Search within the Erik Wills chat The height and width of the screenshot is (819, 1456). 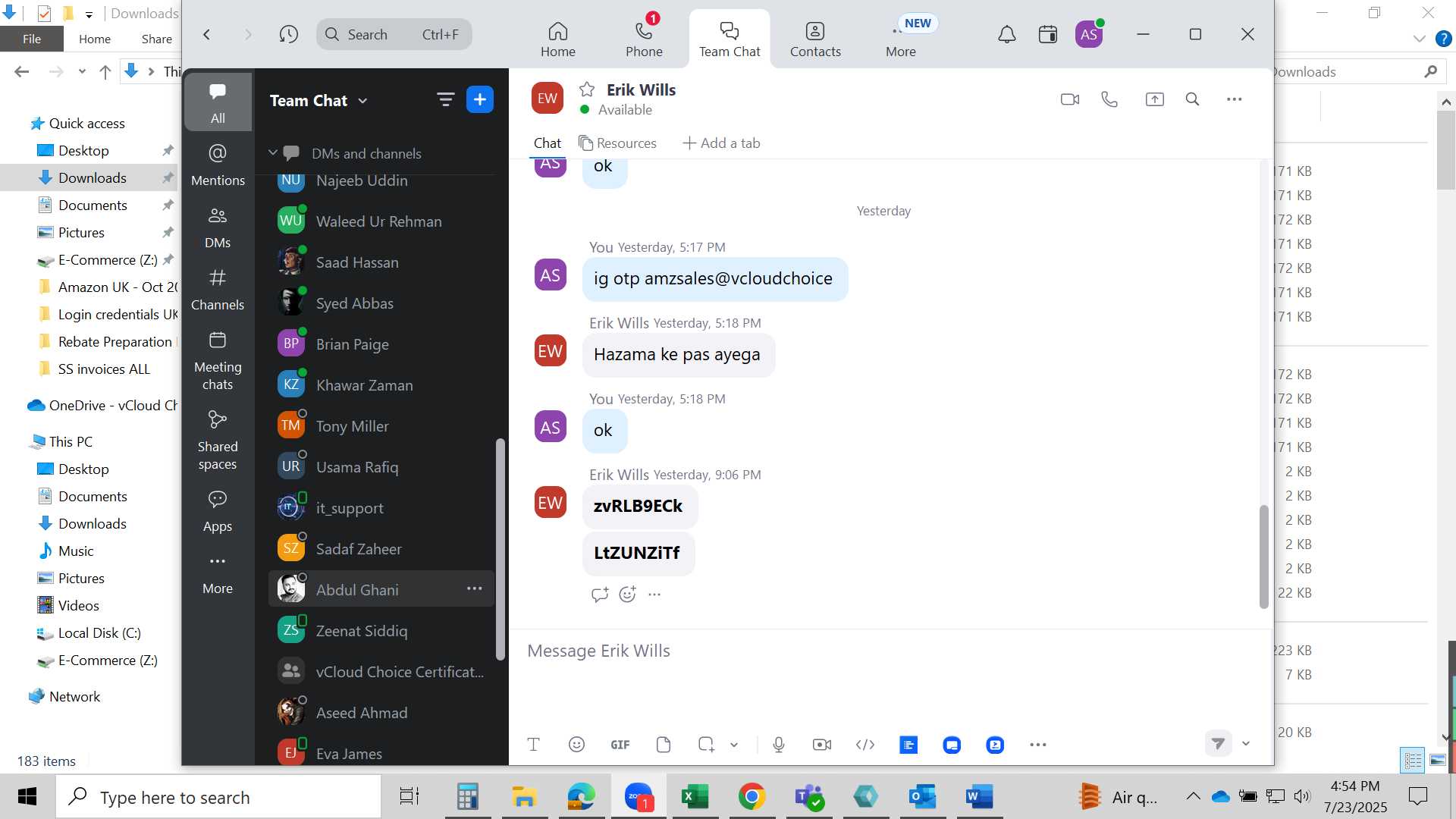pyautogui.click(x=1192, y=99)
